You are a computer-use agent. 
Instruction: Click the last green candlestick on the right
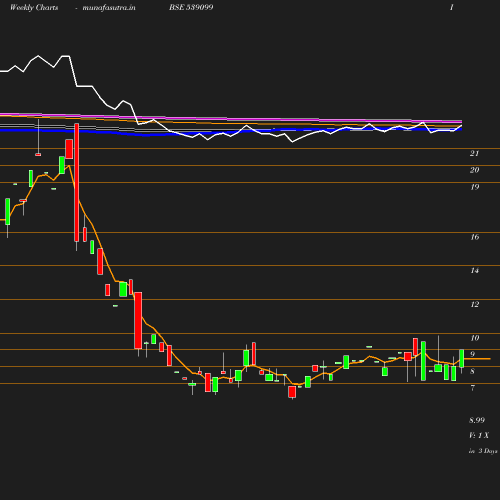[x=462, y=359]
